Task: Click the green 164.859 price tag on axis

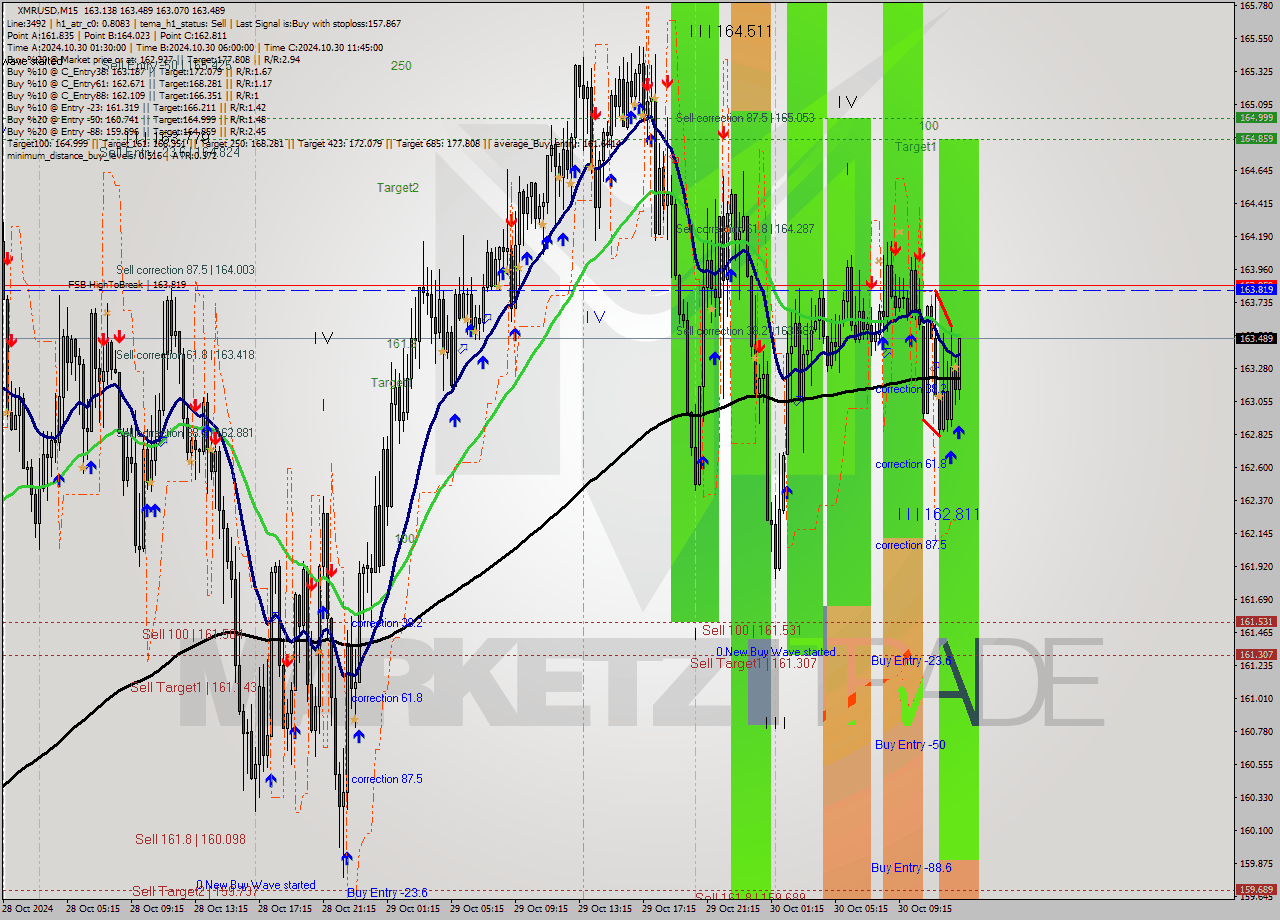Action: 1256,139
